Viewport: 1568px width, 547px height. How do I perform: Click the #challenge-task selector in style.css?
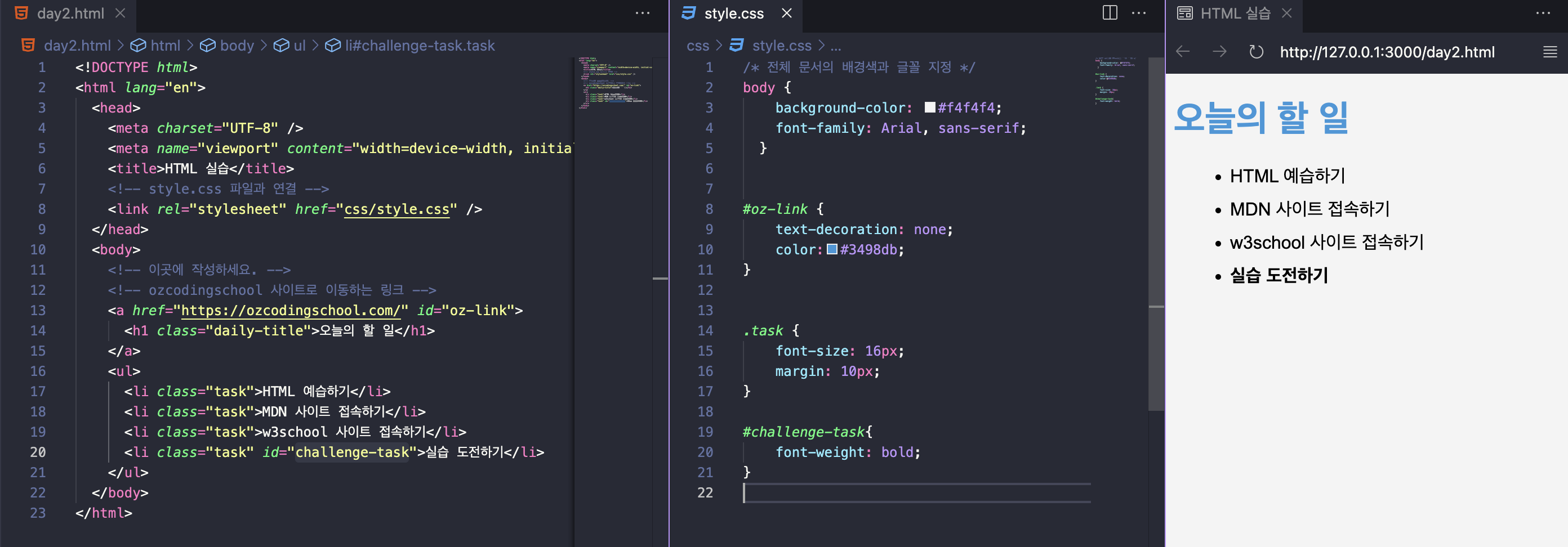point(804,432)
